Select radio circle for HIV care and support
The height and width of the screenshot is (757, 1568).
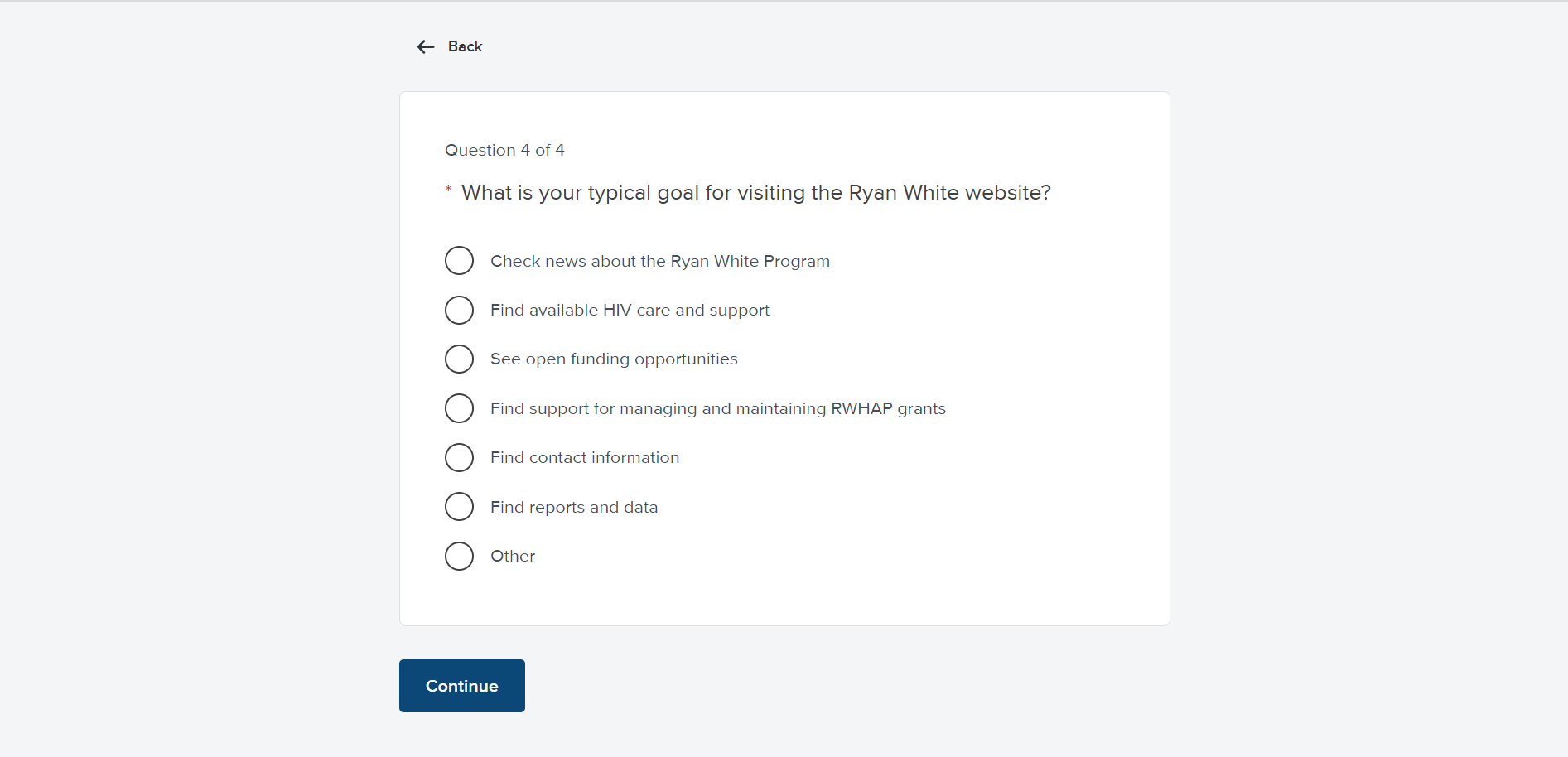click(459, 311)
